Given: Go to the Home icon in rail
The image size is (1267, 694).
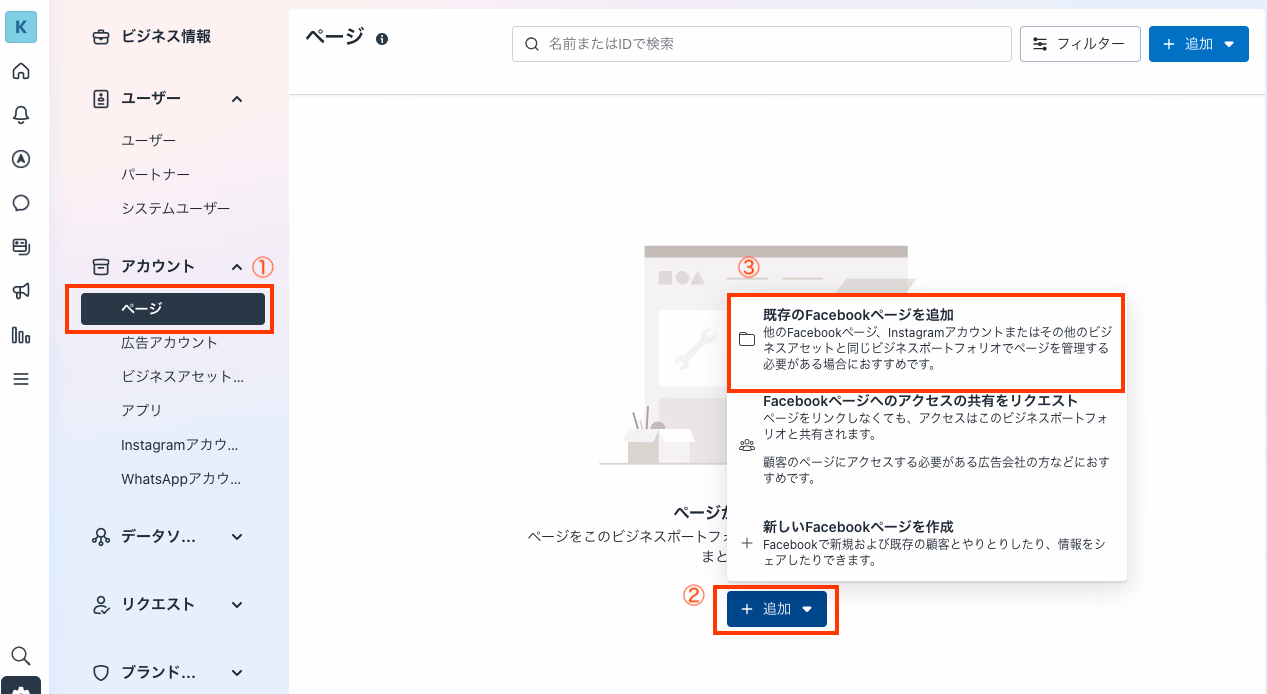Looking at the screenshot, I should click(x=21, y=71).
